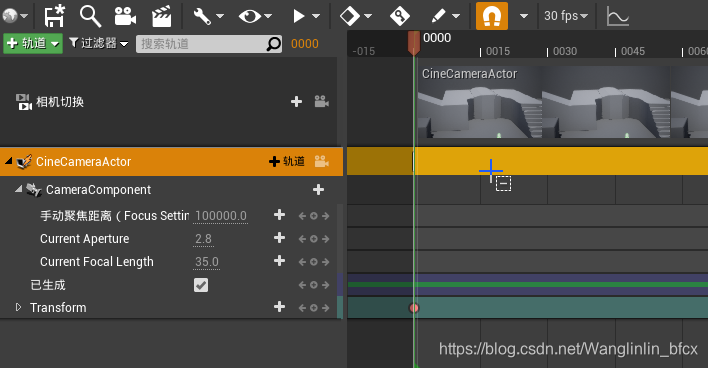Viewport: 708px width, 368px height.
Task: Add a key to Current Focal Length
Action: [x=279, y=261]
